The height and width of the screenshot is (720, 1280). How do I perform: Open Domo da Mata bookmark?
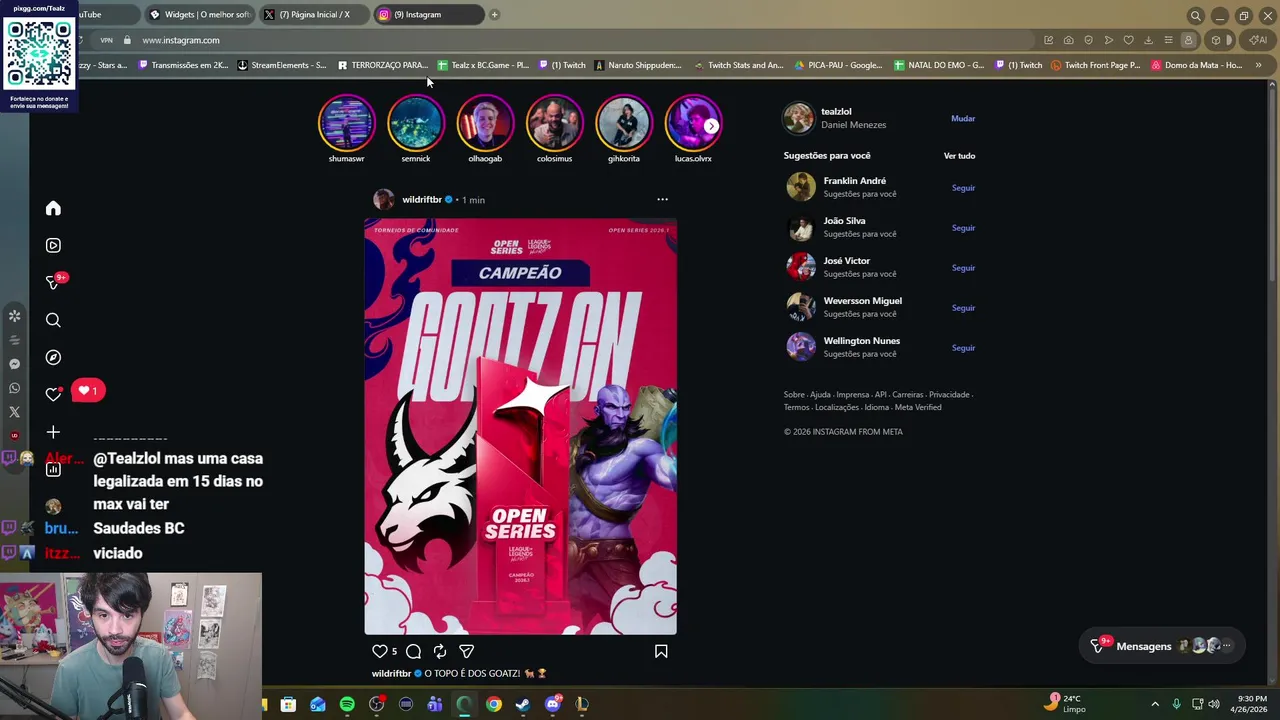click(x=1197, y=65)
